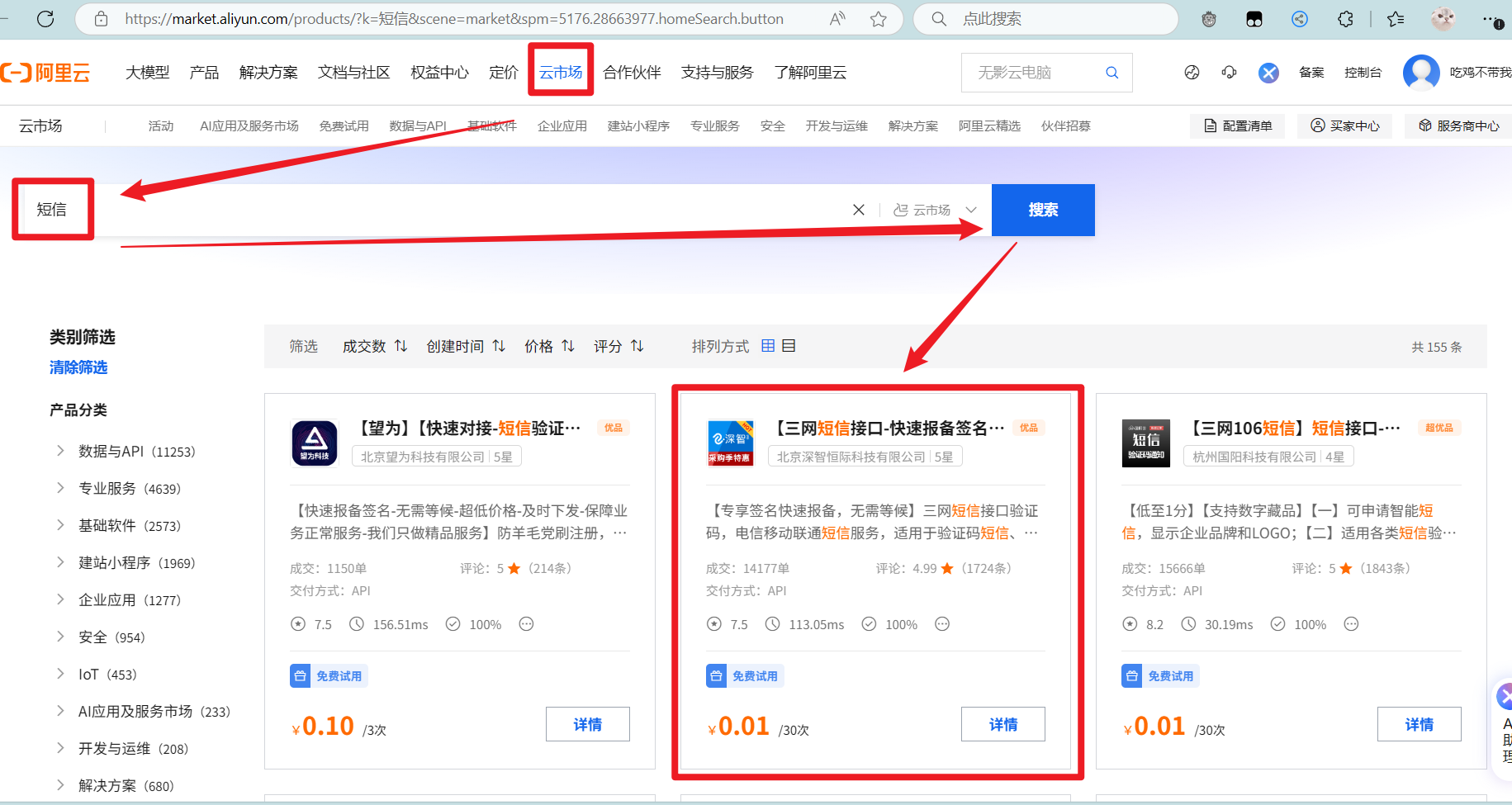Click the 点此搜索 browser search box
Image resolution: width=1512 pixels, height=805 pixels.
click(1045, 18)
